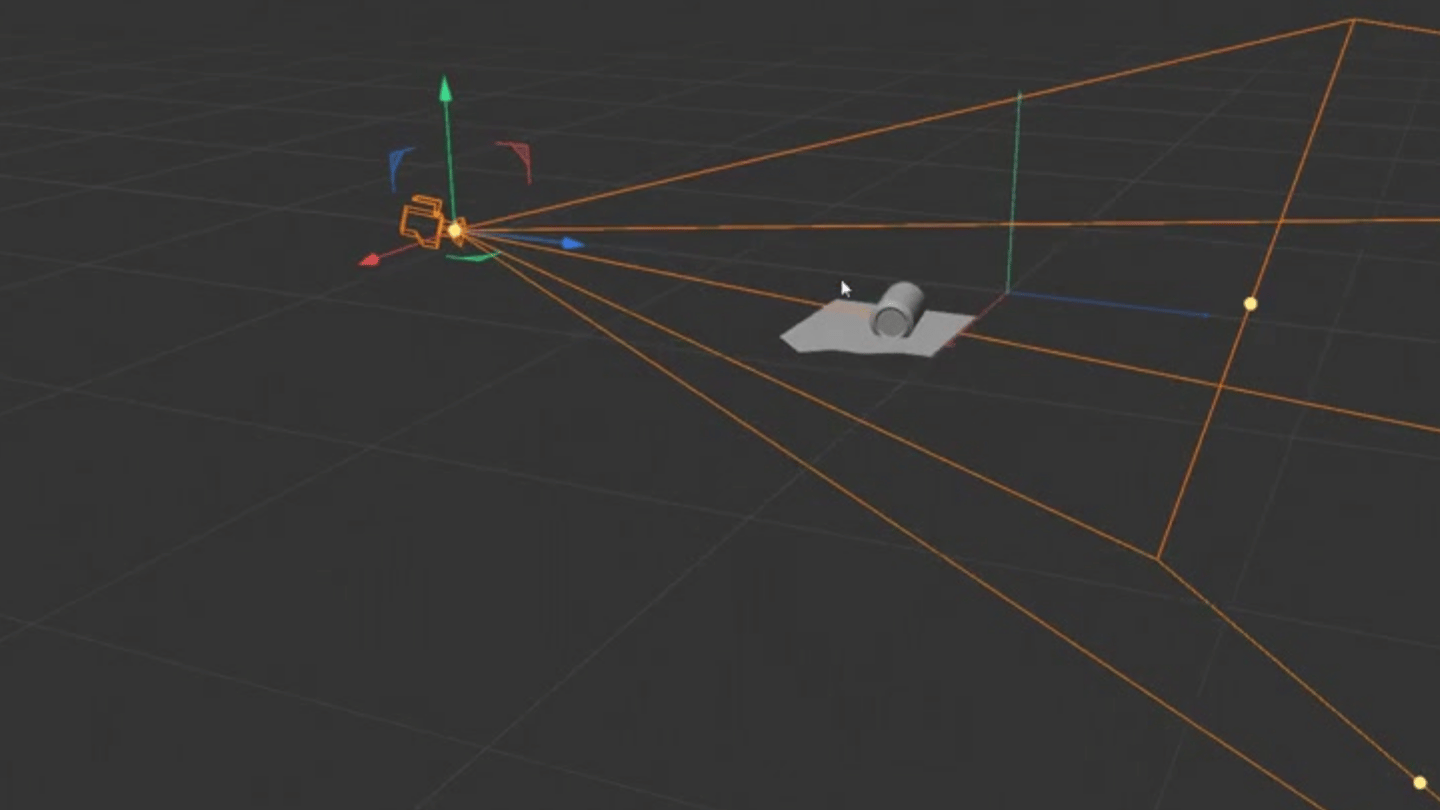Click the yellow handle on frustum right edge

[1250, 303]
